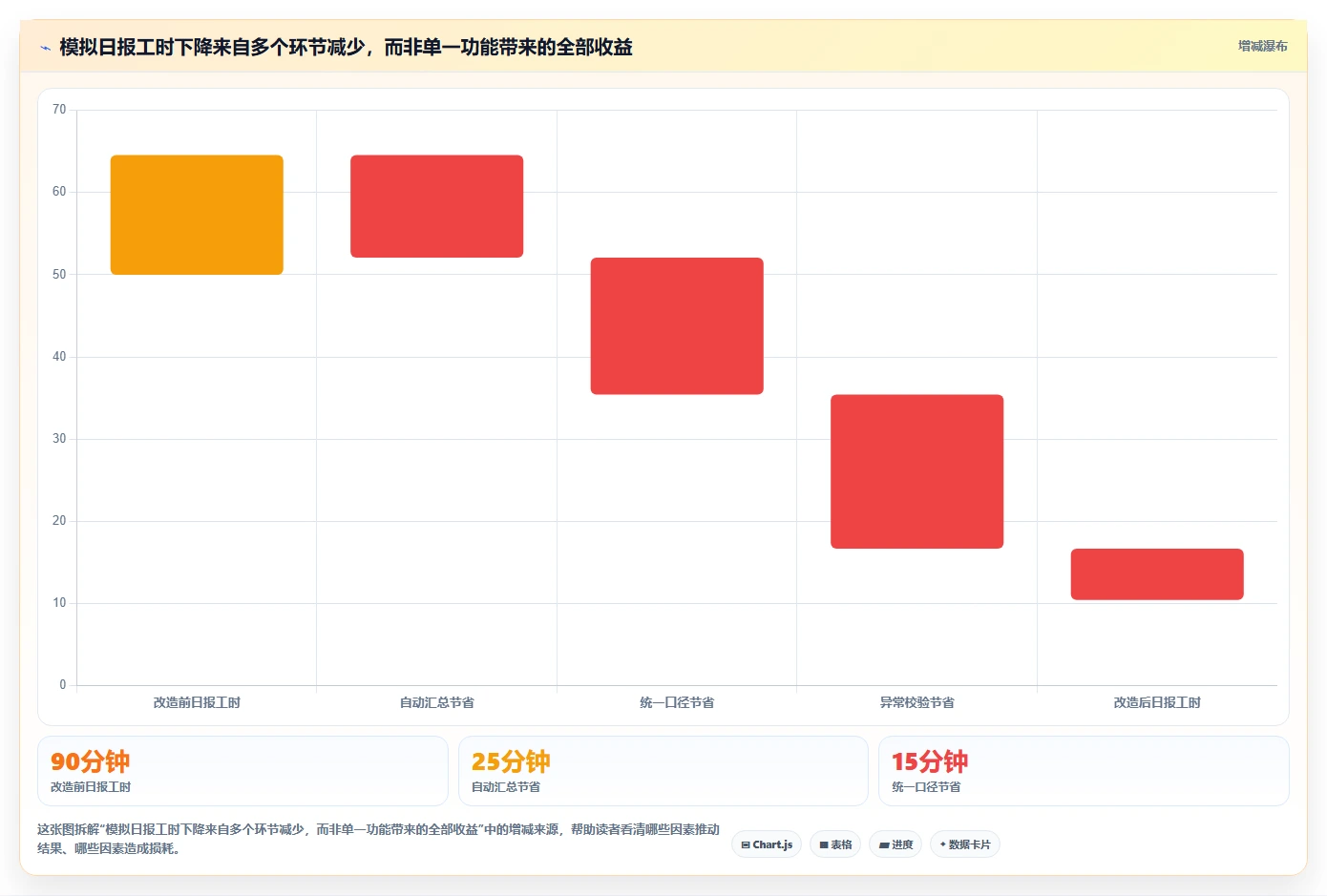The width and height of the screenshot is (1327, 896).
Task: Click the description paragraph starting 这张图拆解
Action: tap(378, 839)
